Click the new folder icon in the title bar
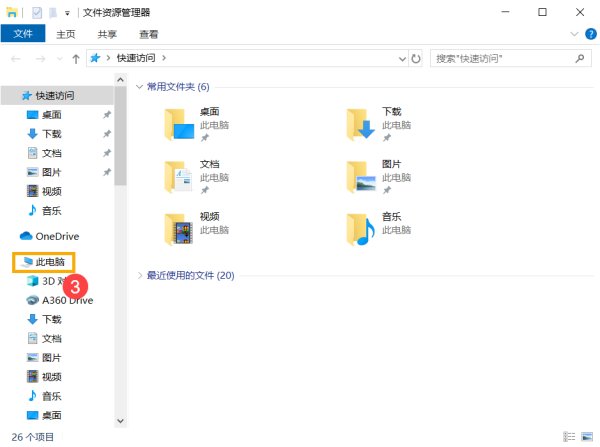Image resolution: width=600 pixels, height=447 pixels. click(53, 13)
